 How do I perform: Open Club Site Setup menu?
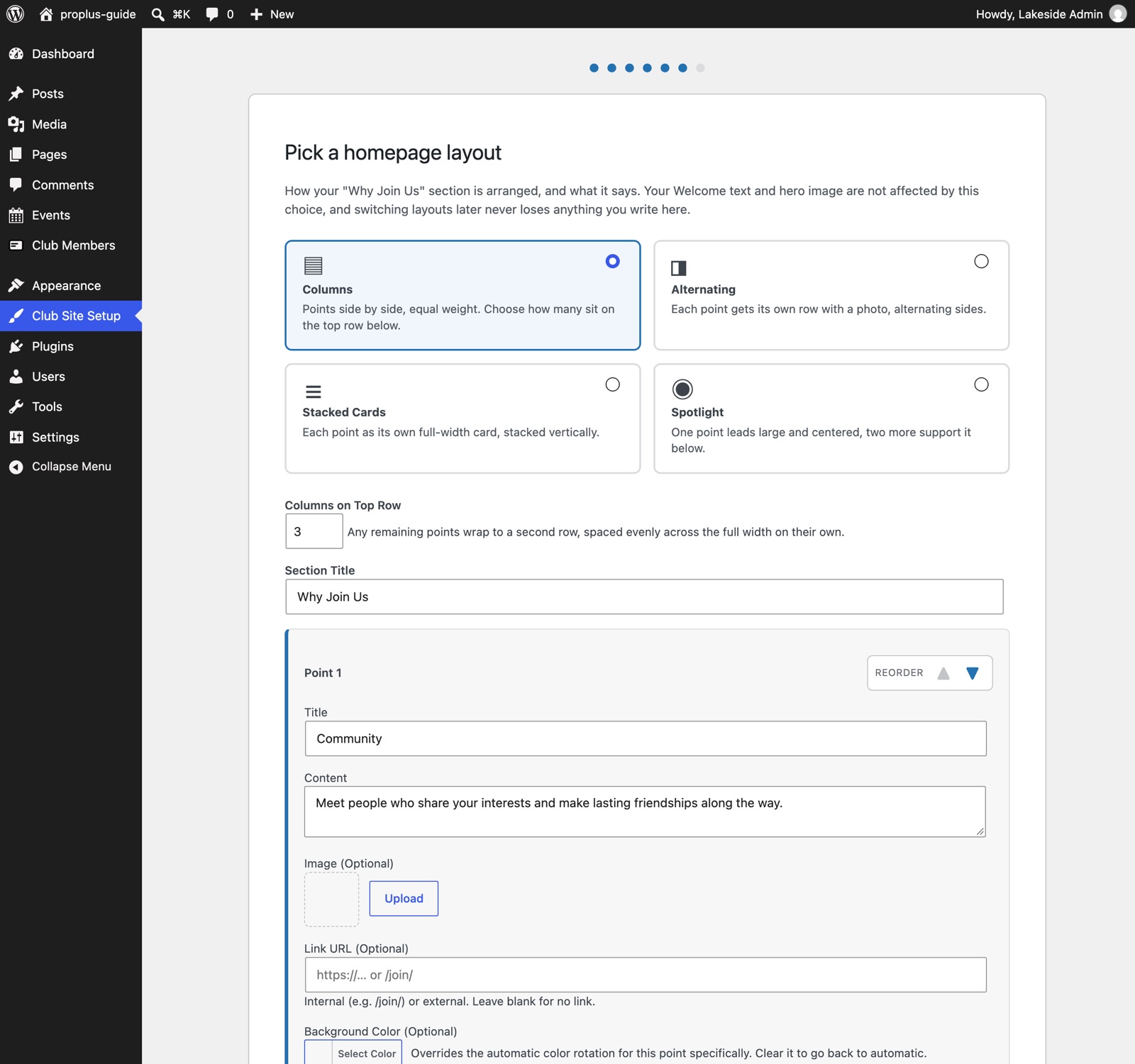pos(71,316)
